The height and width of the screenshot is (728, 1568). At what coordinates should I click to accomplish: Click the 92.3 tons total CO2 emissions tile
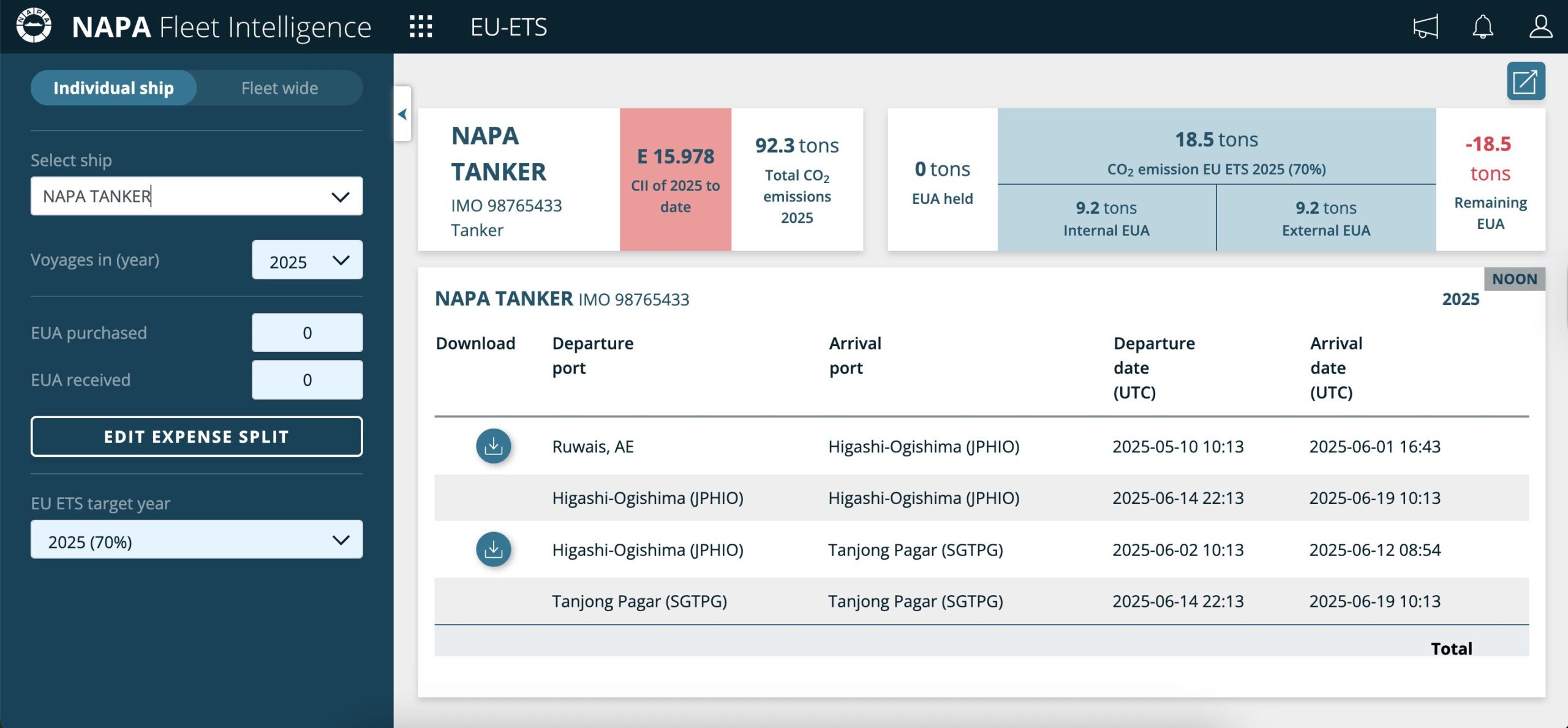click(x=797, y=179)
